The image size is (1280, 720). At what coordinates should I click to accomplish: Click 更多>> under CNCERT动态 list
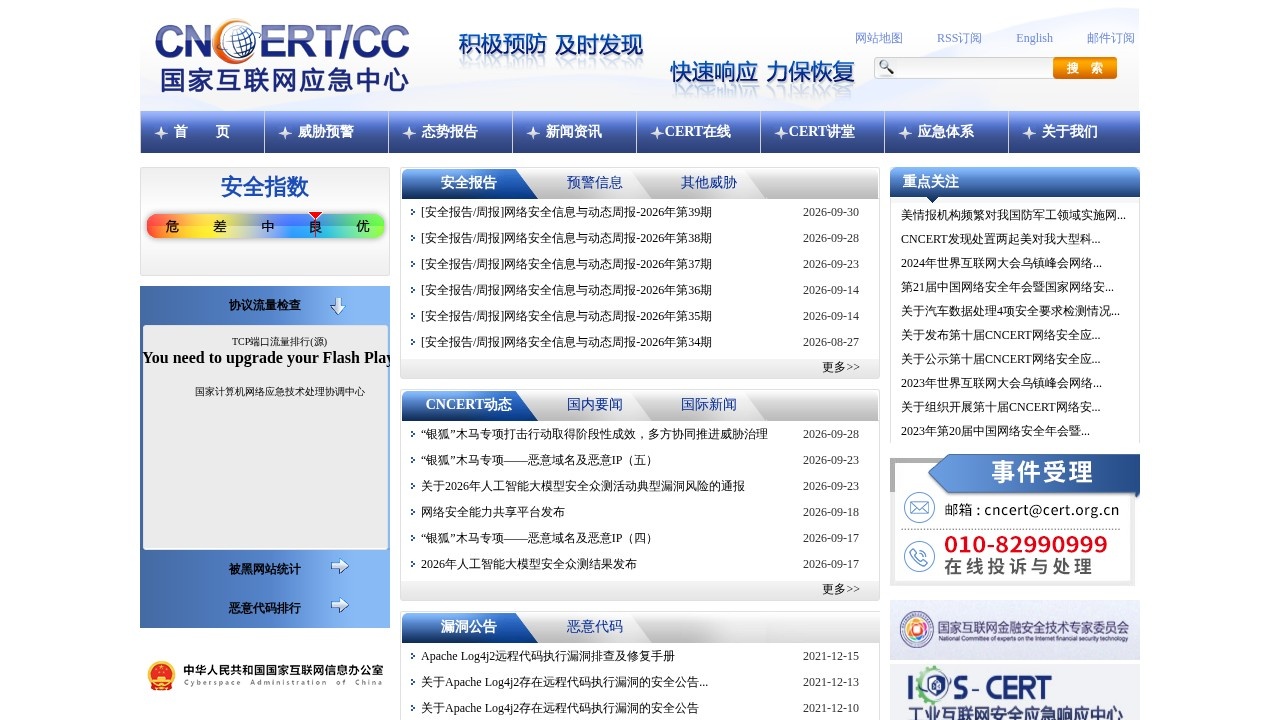[x=841, y=589]
